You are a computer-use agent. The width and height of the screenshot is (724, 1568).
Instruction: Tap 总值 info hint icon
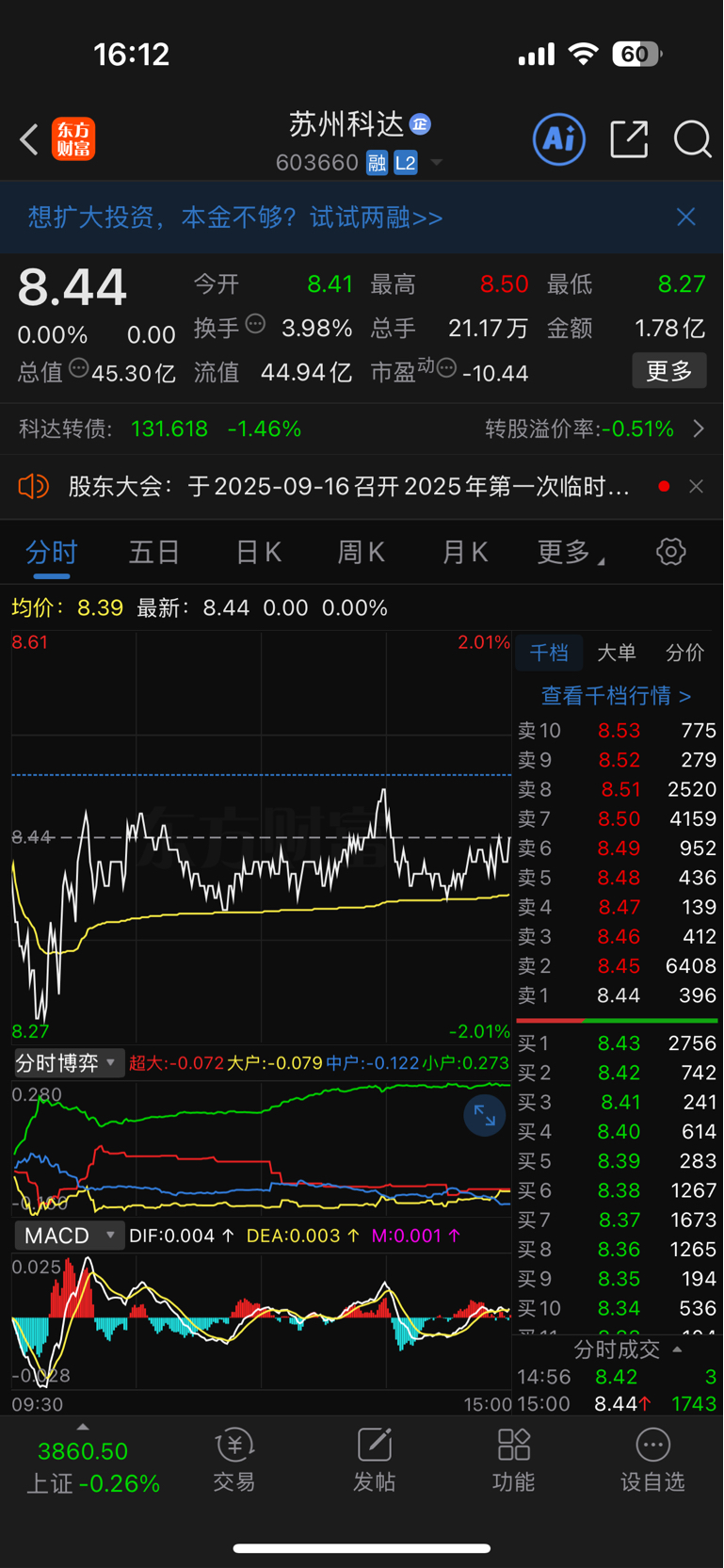tap(79, 368)
